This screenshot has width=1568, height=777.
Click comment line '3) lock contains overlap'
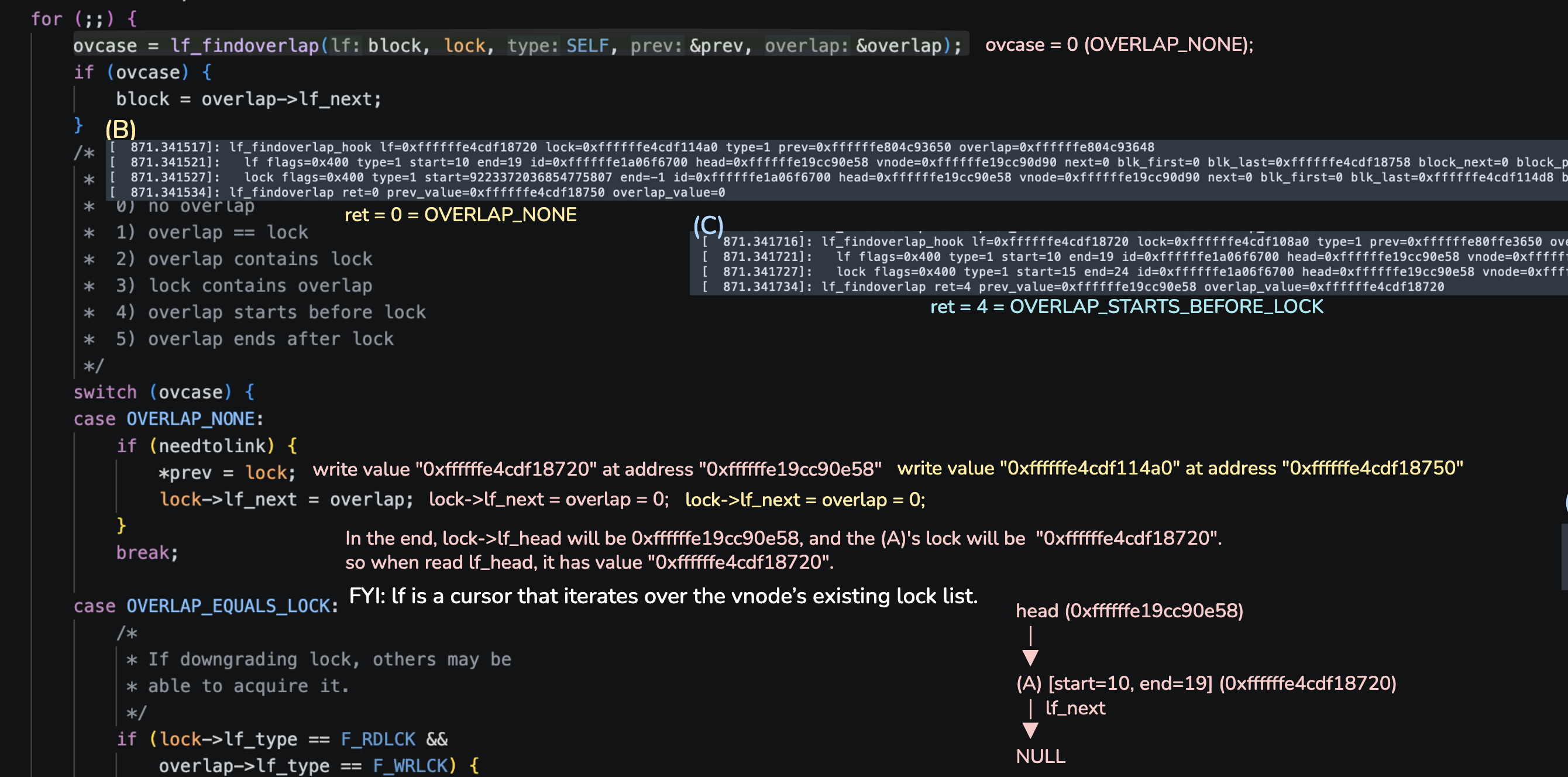click(244, 286)
